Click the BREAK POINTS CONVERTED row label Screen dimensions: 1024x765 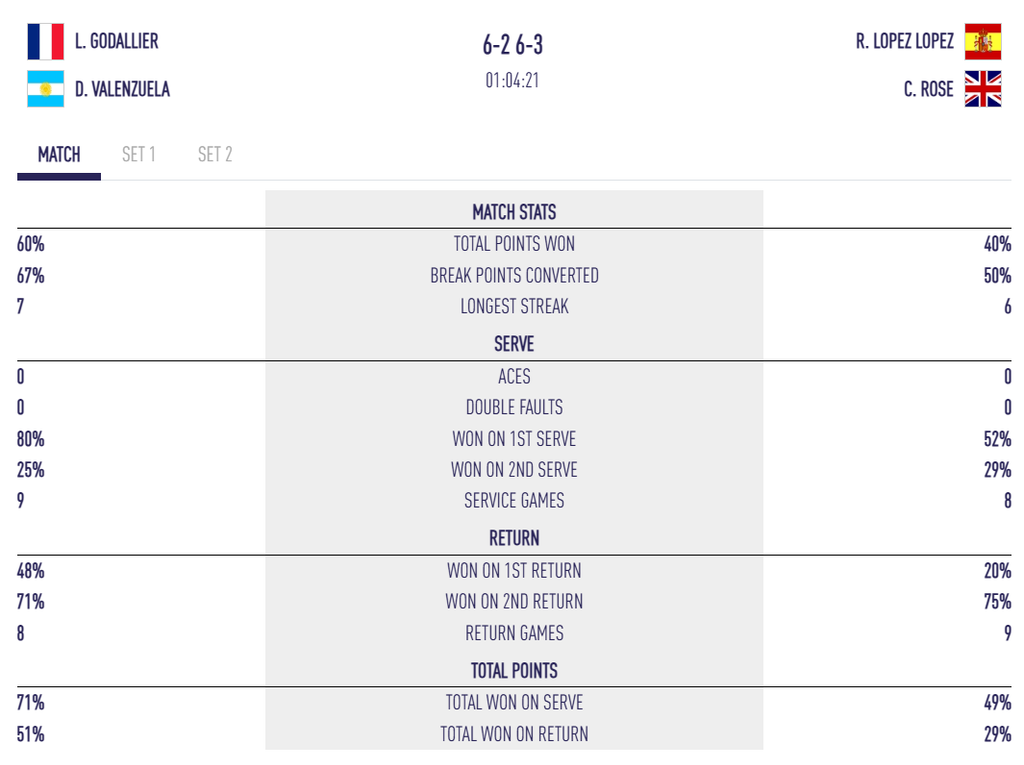pos(514,276)
